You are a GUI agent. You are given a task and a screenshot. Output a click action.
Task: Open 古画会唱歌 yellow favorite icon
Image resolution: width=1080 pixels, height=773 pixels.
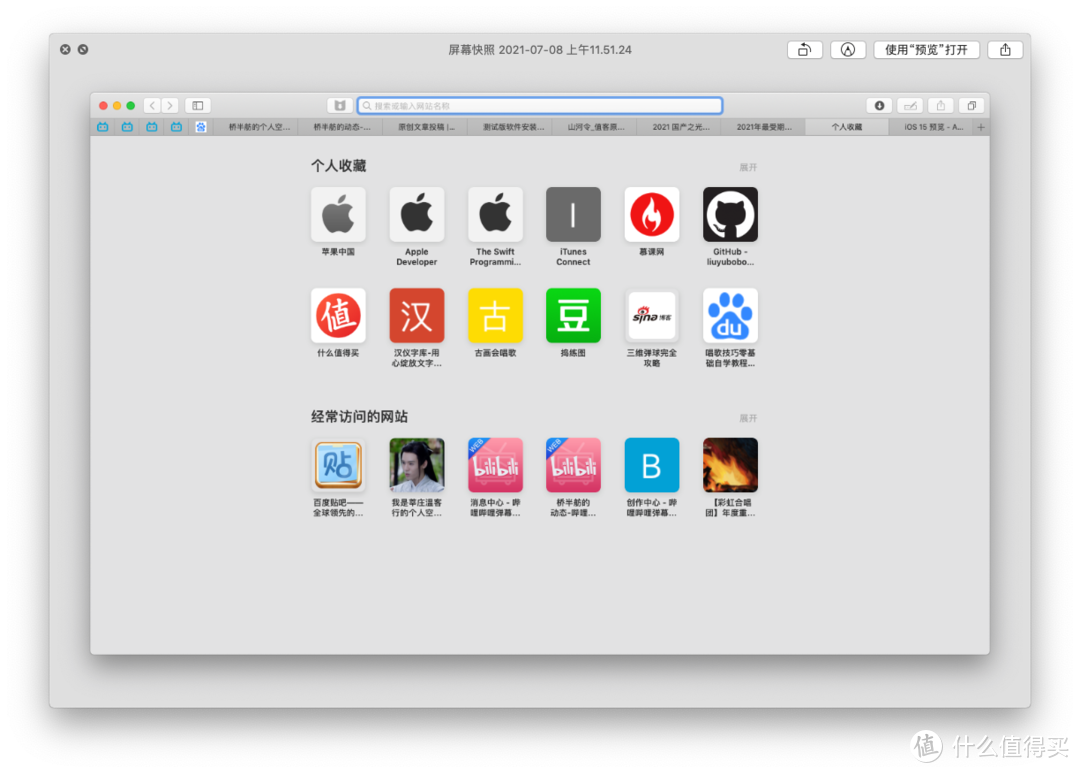tap(495, 316)
